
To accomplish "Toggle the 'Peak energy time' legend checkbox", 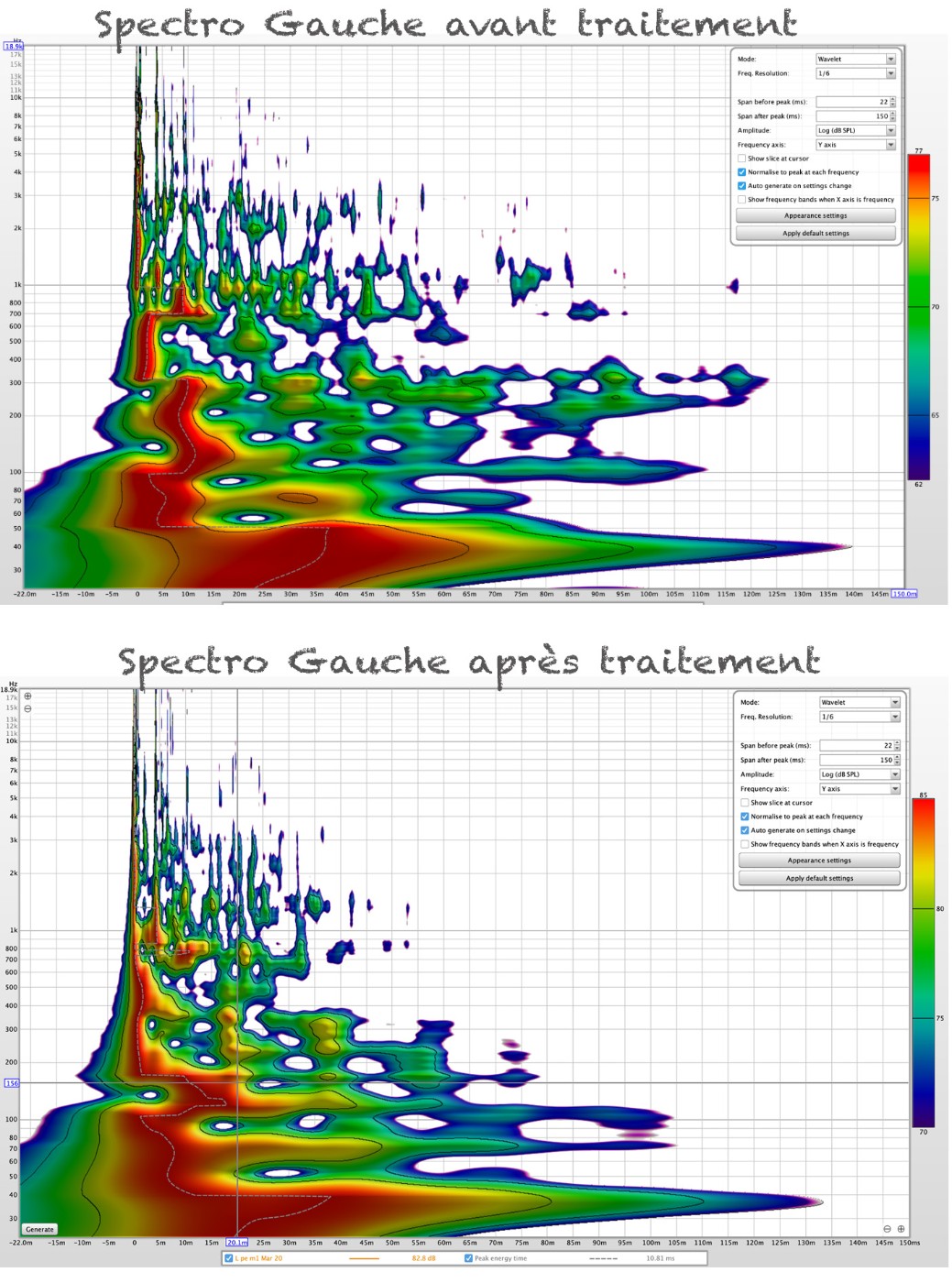I will [469, 1258].
